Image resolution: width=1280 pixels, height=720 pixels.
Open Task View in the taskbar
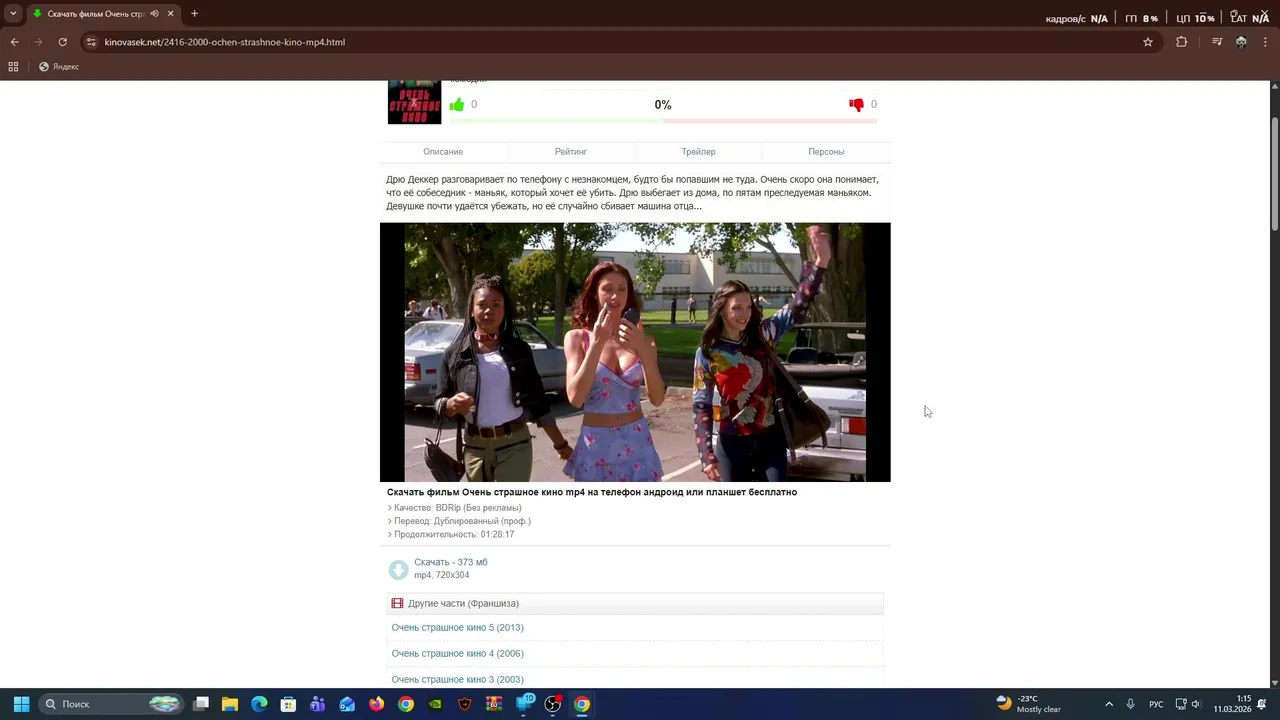coord(201,704)
